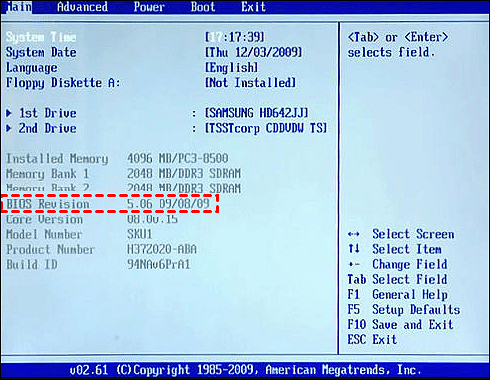This screenshot has height=380, width=490.
Task: Expand the 1st Drive arrow
Action: point(9,113)
